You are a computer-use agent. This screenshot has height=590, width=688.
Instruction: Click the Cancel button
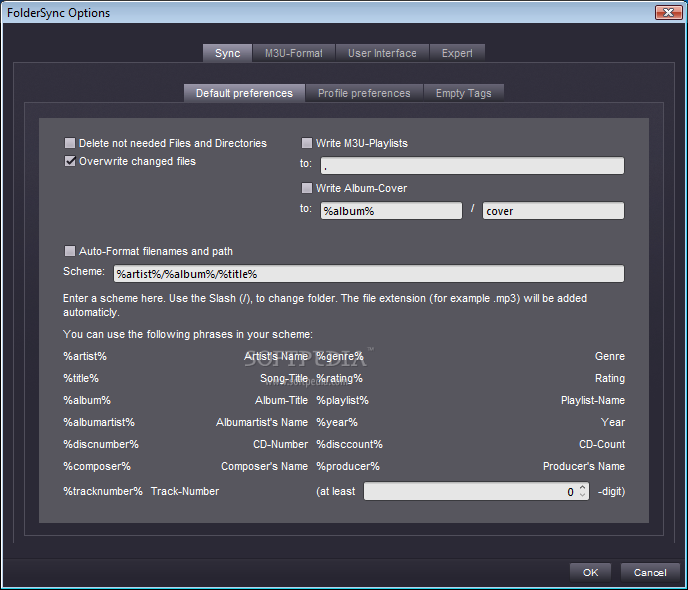(650, 572)
